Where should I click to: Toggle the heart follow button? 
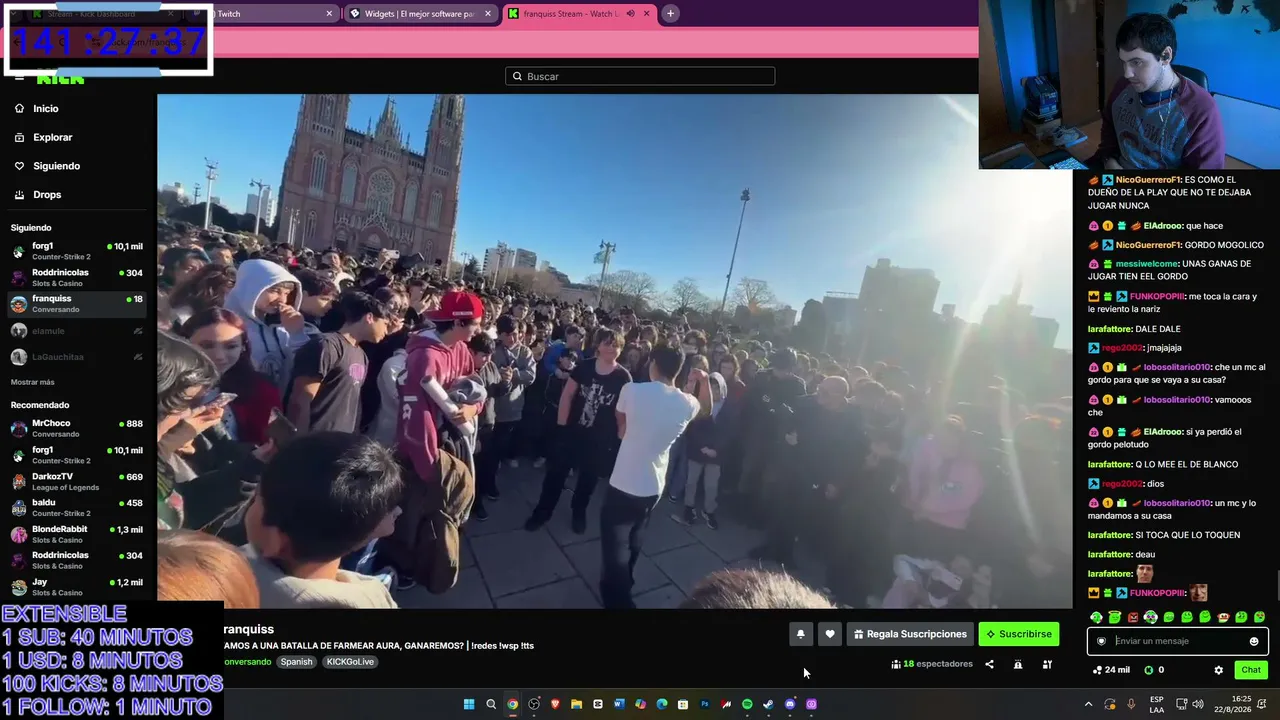pos(830,634)
